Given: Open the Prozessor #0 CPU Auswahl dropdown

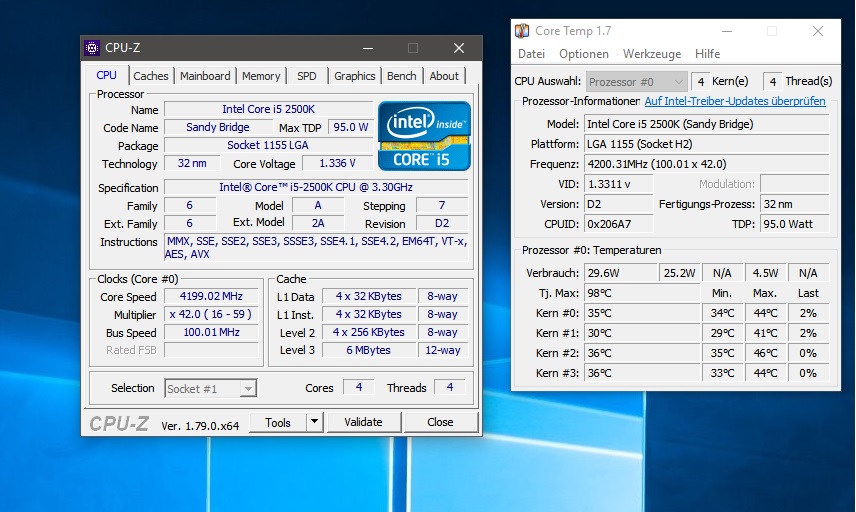Looking at the screenshot, I should click(x=636, y=82).
